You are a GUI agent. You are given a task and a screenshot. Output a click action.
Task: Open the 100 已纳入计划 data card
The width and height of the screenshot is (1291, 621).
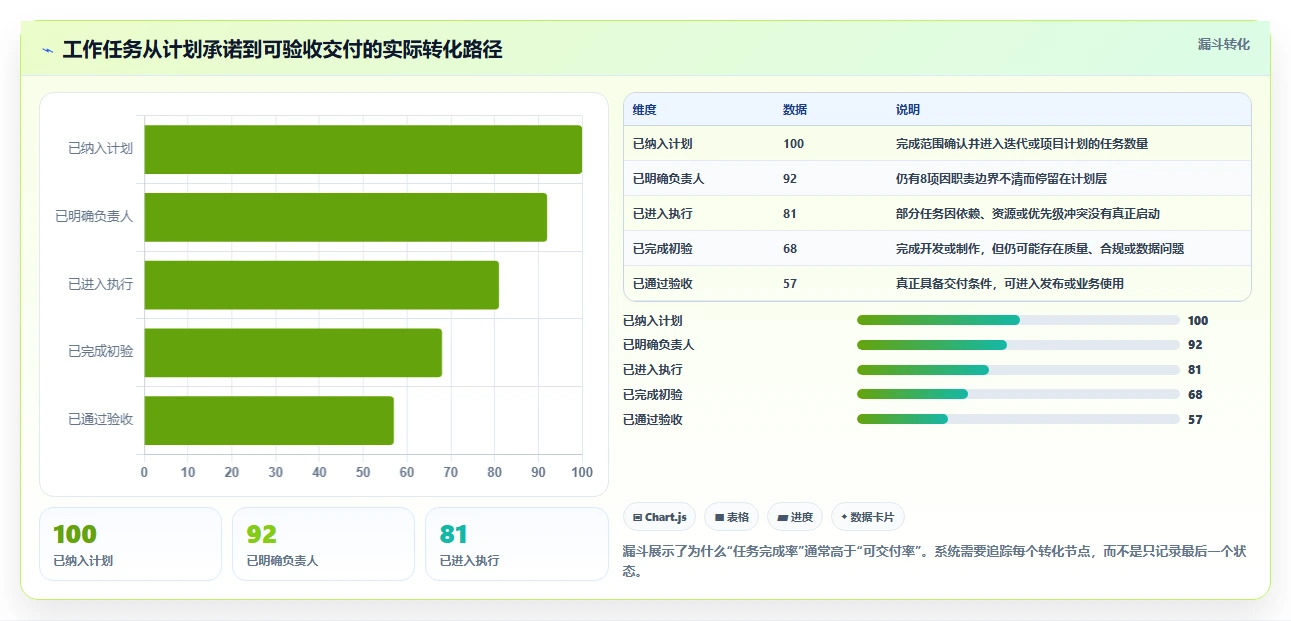point(130,544)
